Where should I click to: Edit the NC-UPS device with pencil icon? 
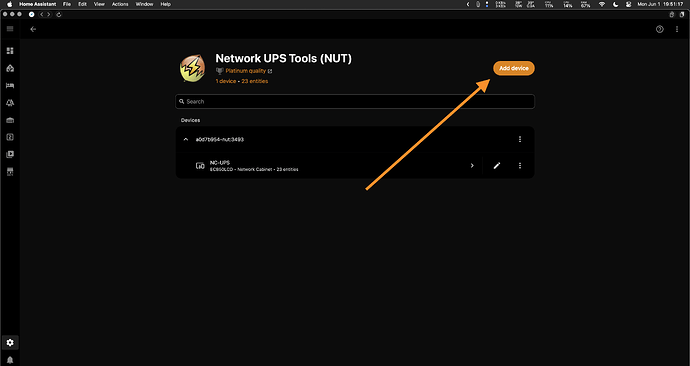coord(497,165)
